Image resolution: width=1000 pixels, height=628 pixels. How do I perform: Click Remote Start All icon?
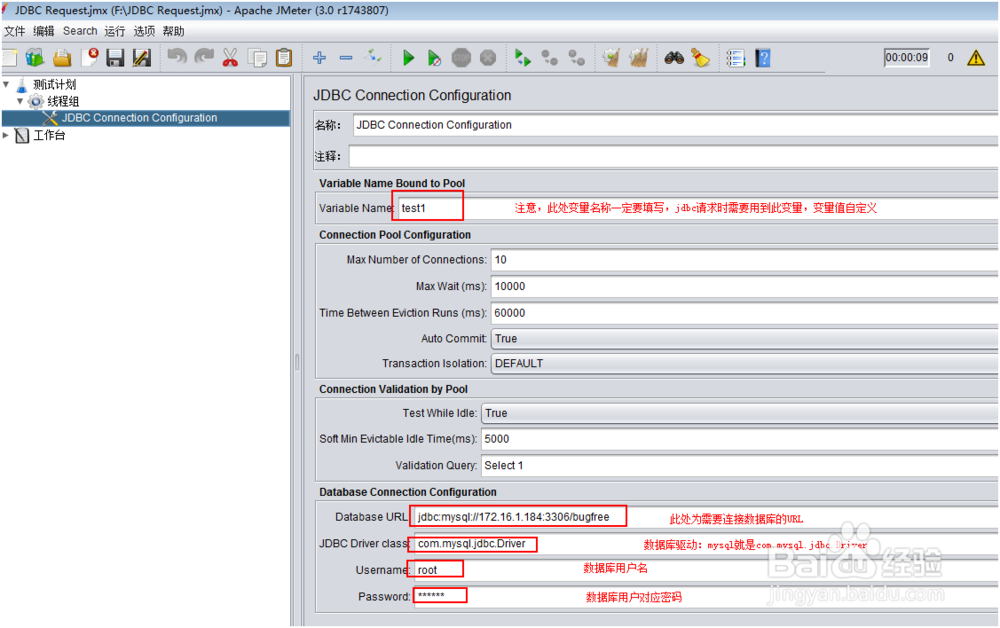[x=523, y=58]
